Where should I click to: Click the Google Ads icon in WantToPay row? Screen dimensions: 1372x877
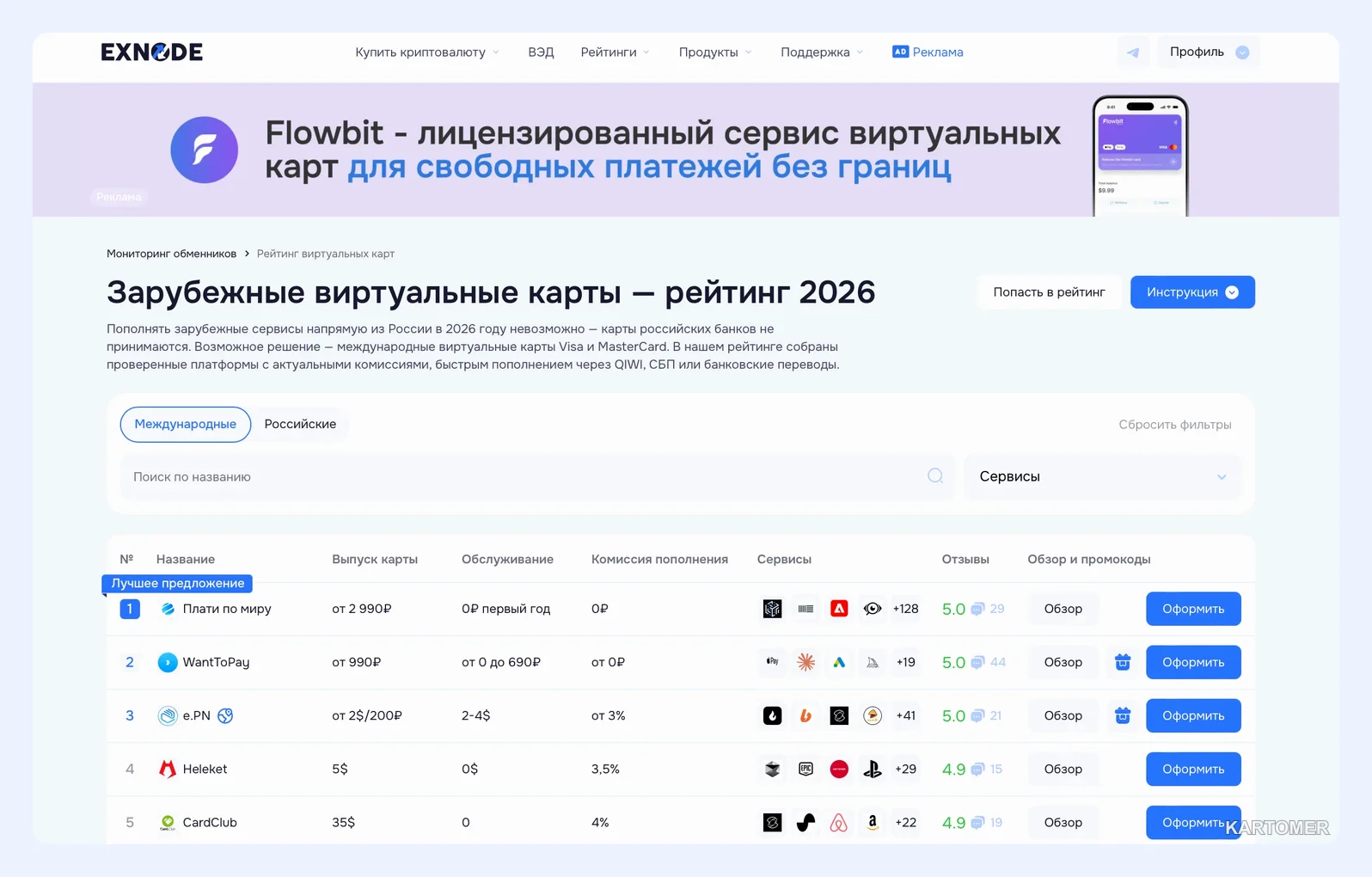tap(839, 662)
